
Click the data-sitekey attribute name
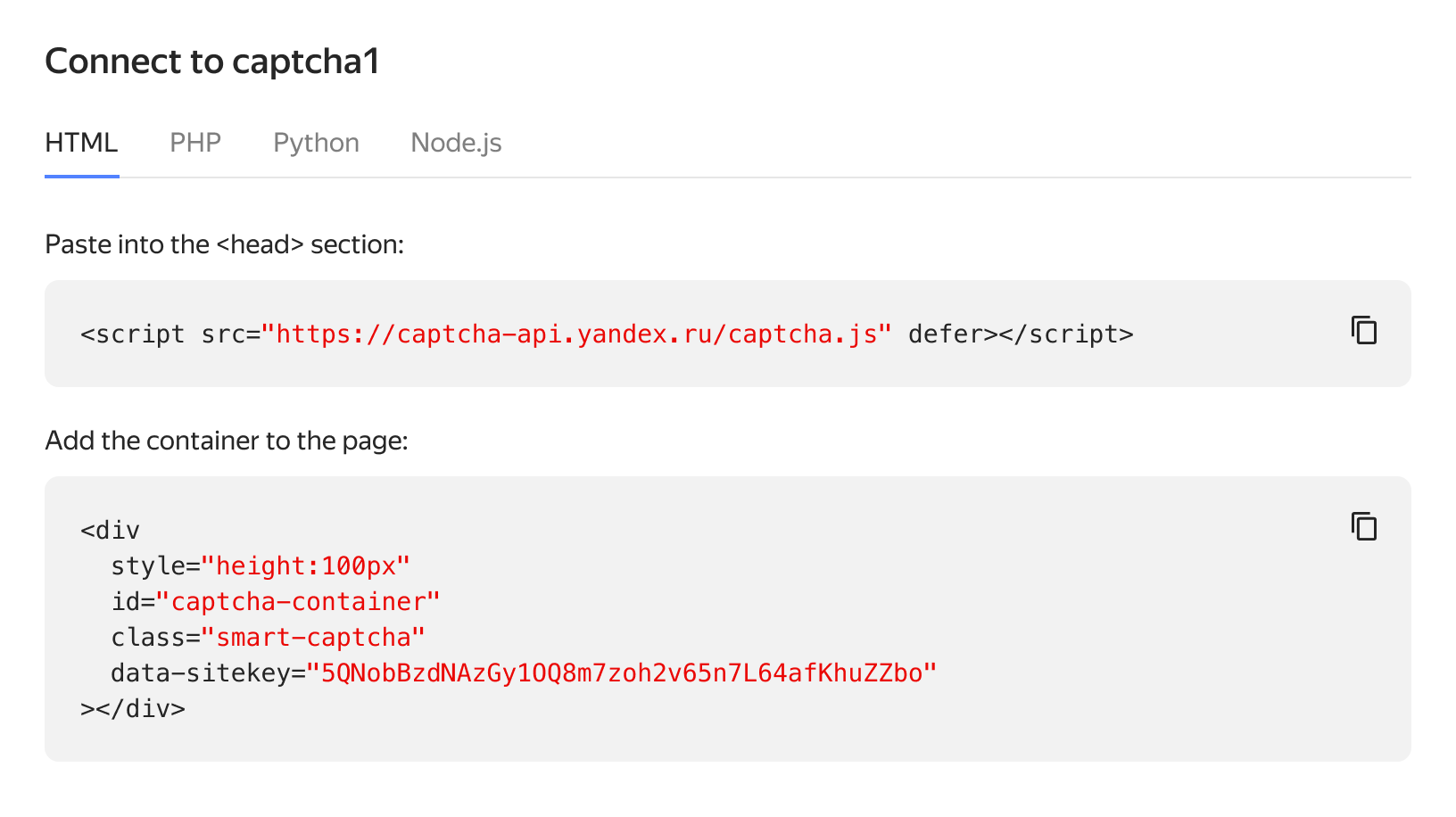pos(201,673)
